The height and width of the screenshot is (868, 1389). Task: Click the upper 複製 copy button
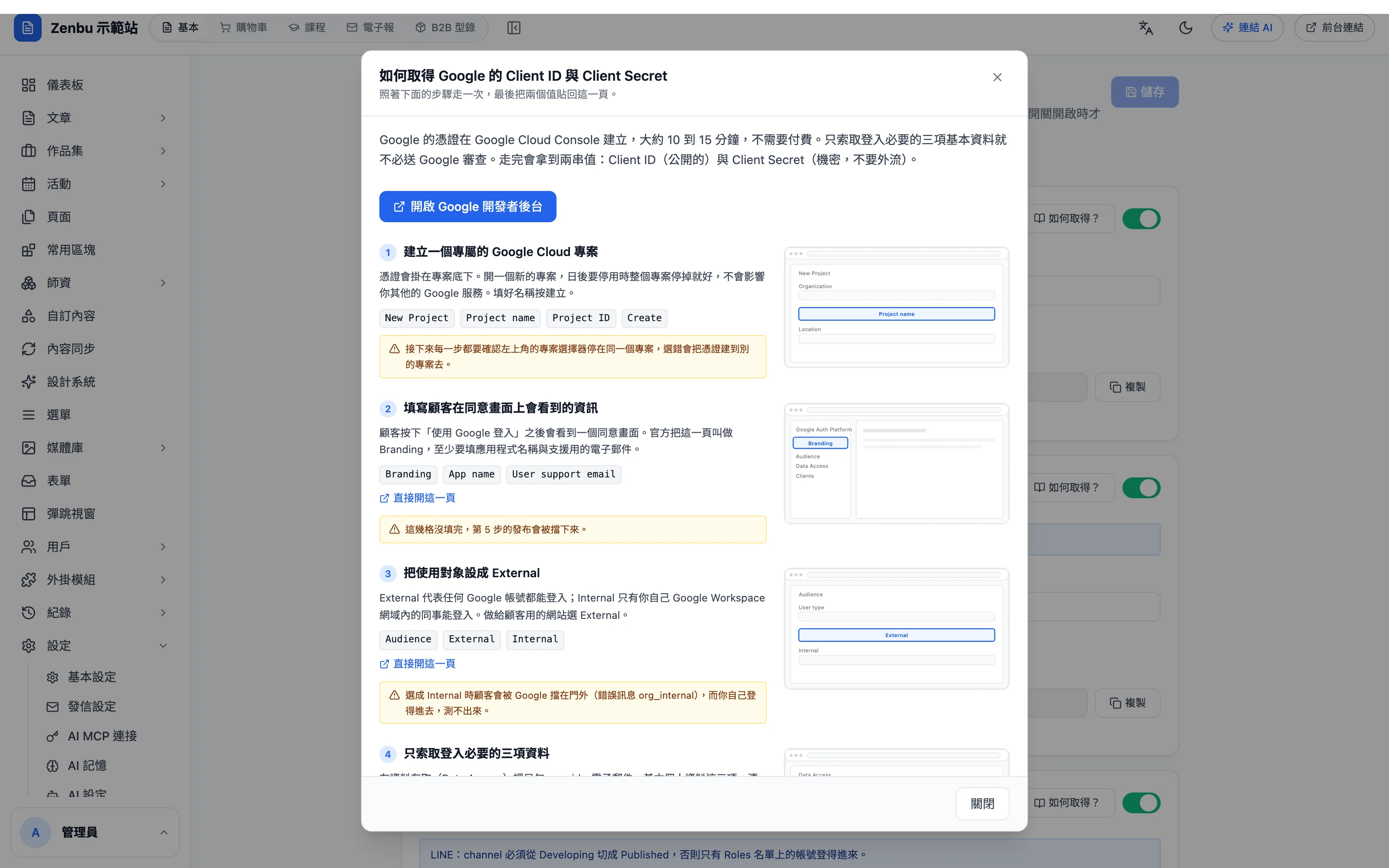[x=1127, y=387]
